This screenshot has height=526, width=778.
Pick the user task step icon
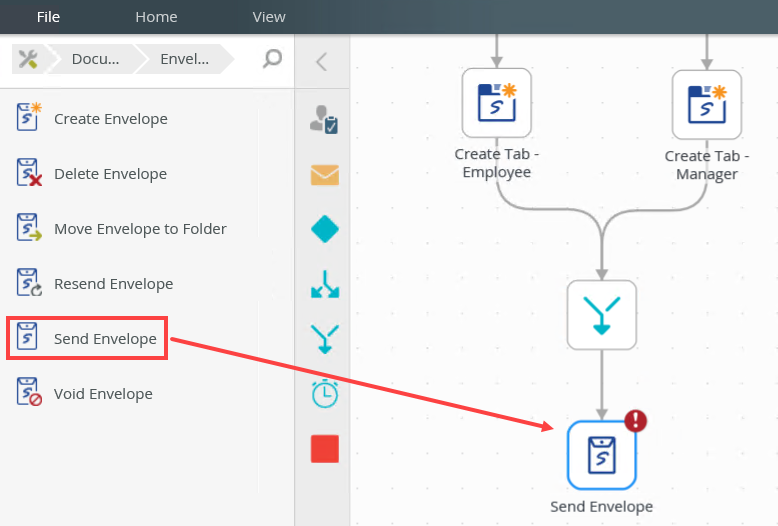point(324,120)
